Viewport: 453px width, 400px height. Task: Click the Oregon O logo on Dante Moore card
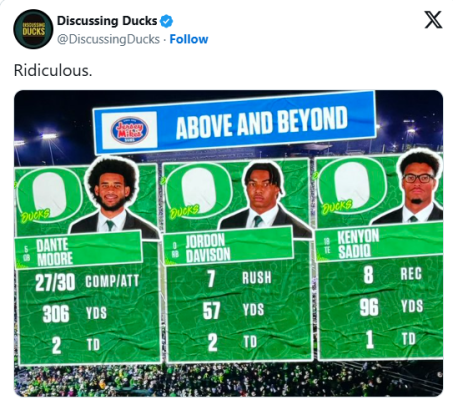[50, 195]
